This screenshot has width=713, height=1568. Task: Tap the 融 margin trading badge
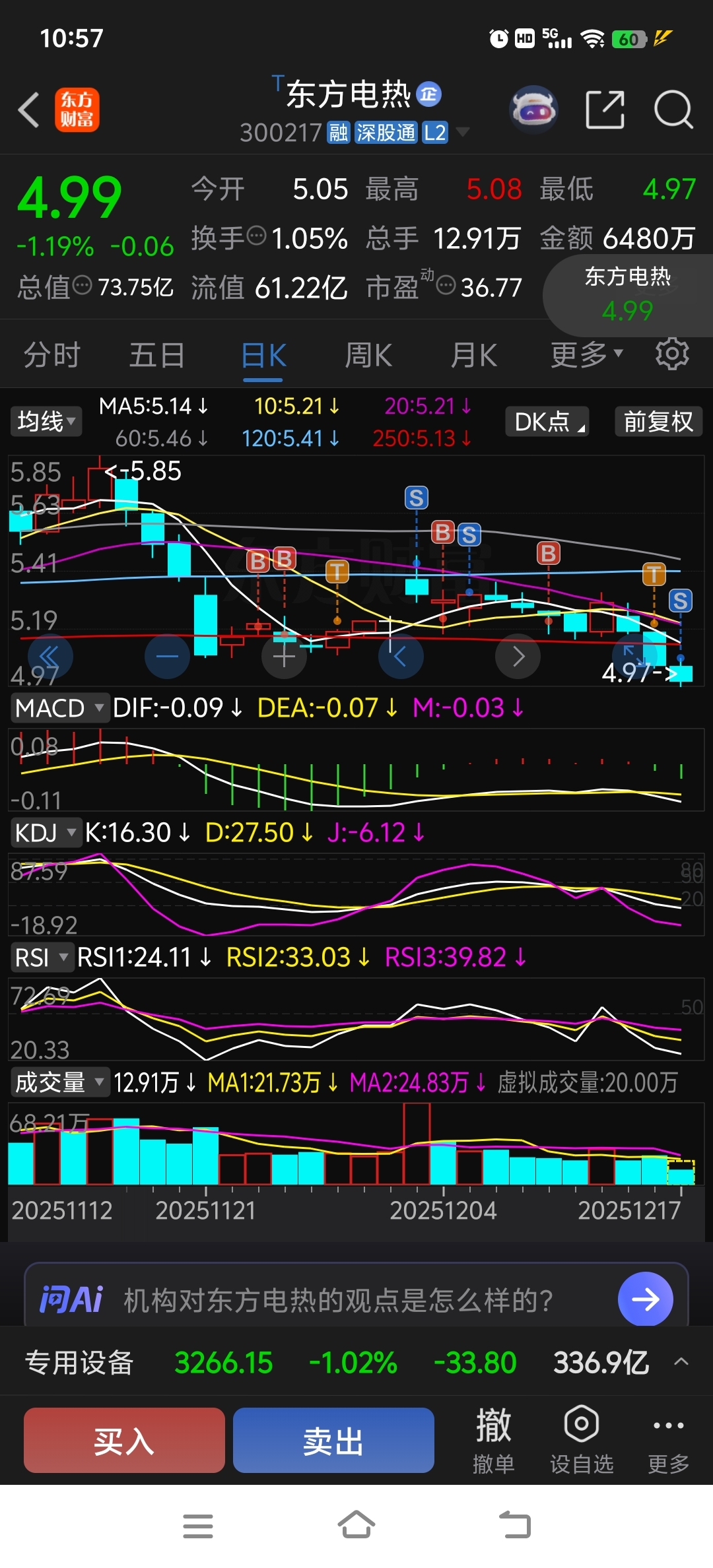coord(339,133)
